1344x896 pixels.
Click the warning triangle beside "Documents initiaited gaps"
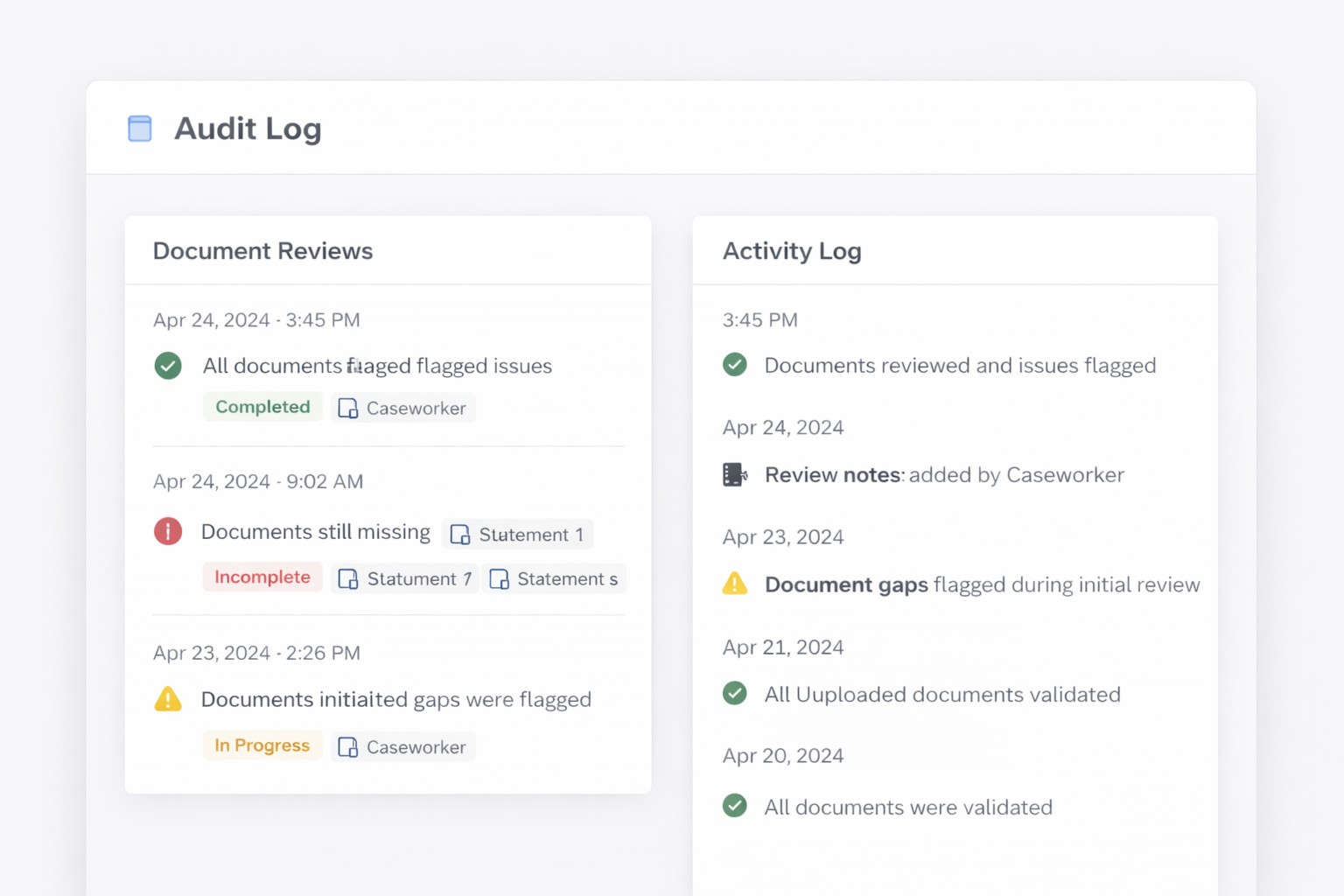pos(167,699)
